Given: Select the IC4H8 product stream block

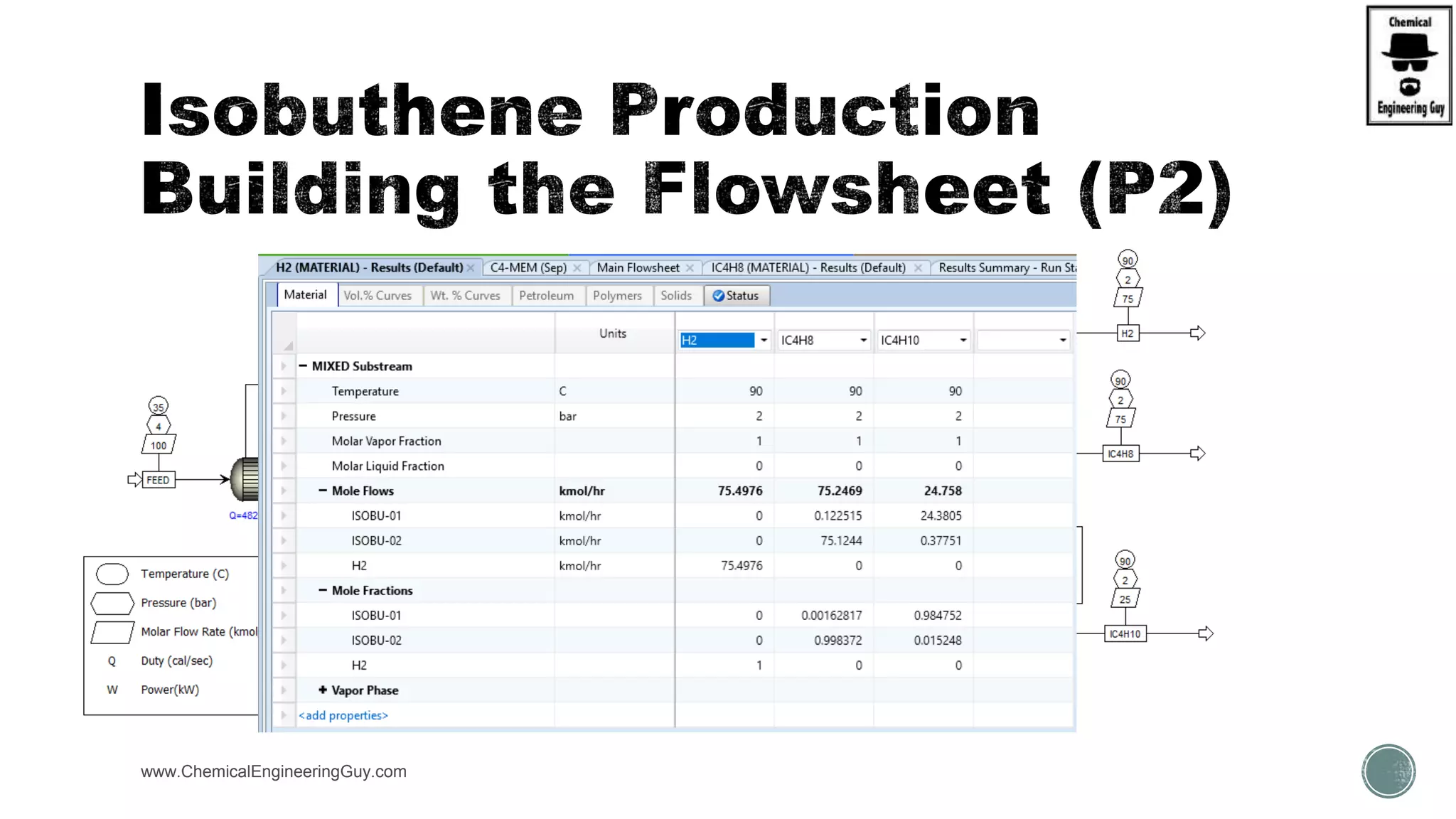Looking at the screenshot, I should (1120, 454).
